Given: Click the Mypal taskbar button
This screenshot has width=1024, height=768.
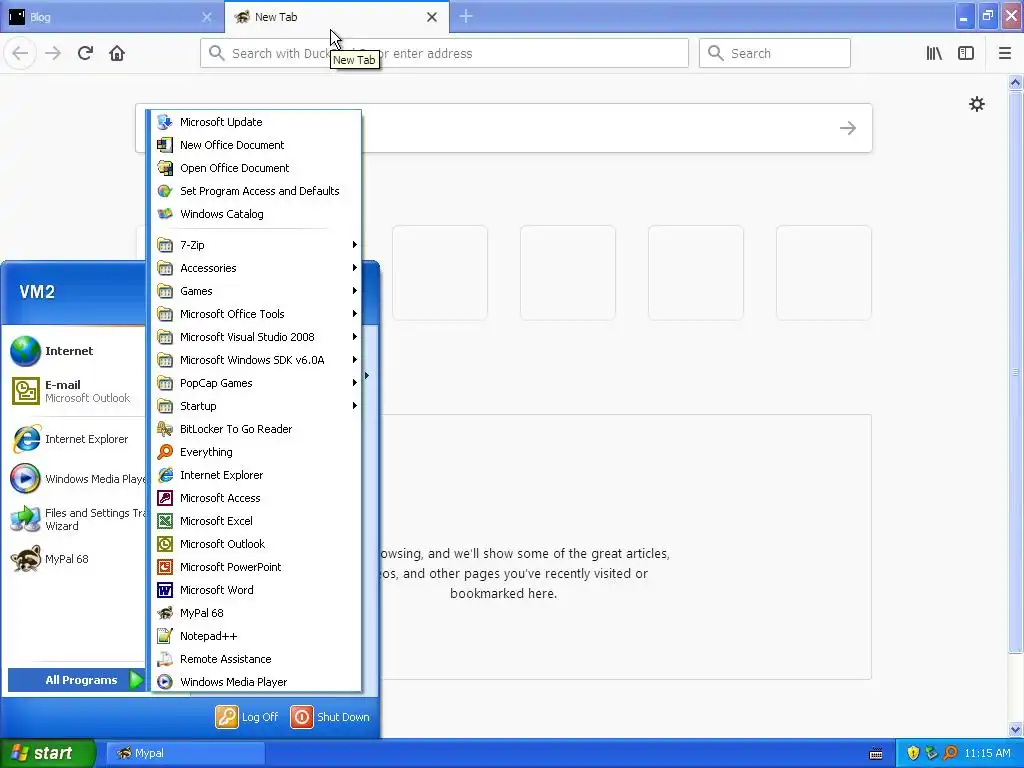Looking at the screenshot, I should 185,753.
